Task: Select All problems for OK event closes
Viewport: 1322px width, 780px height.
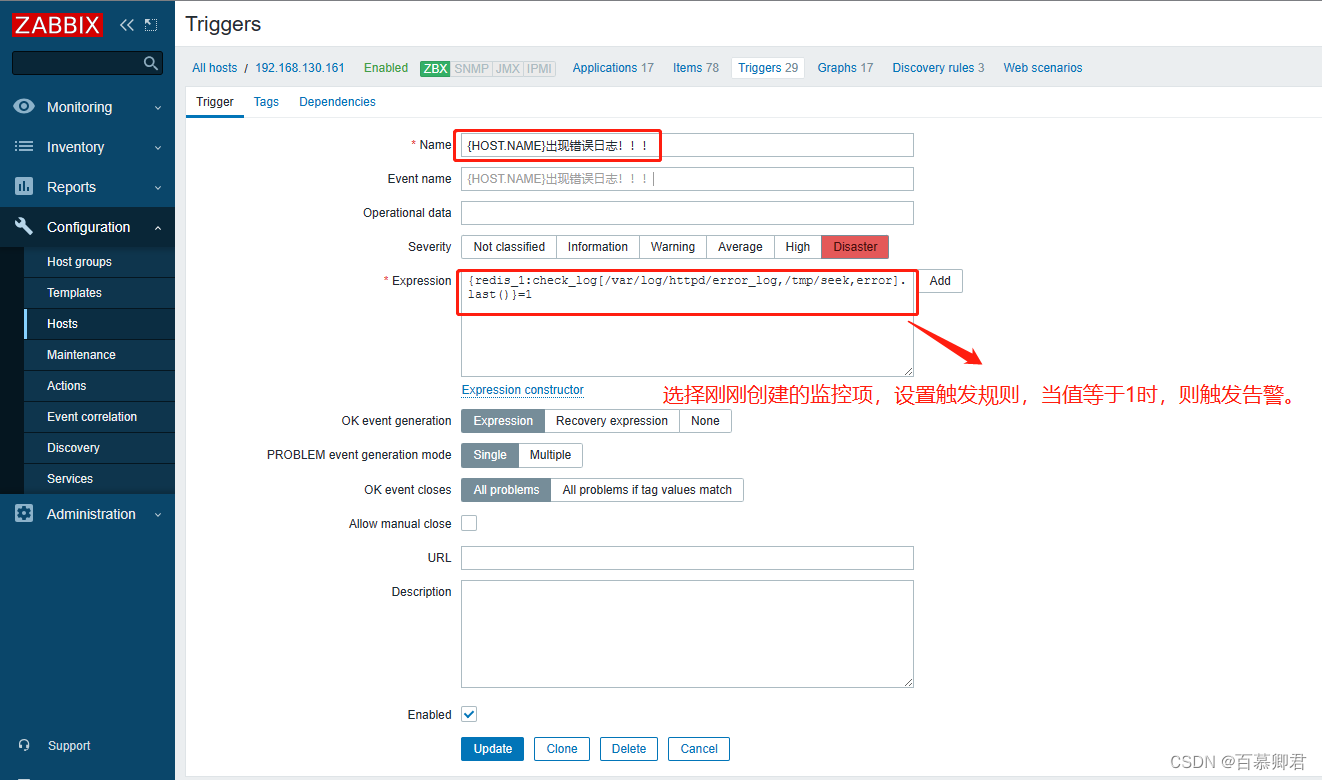Action: (506, 490)
